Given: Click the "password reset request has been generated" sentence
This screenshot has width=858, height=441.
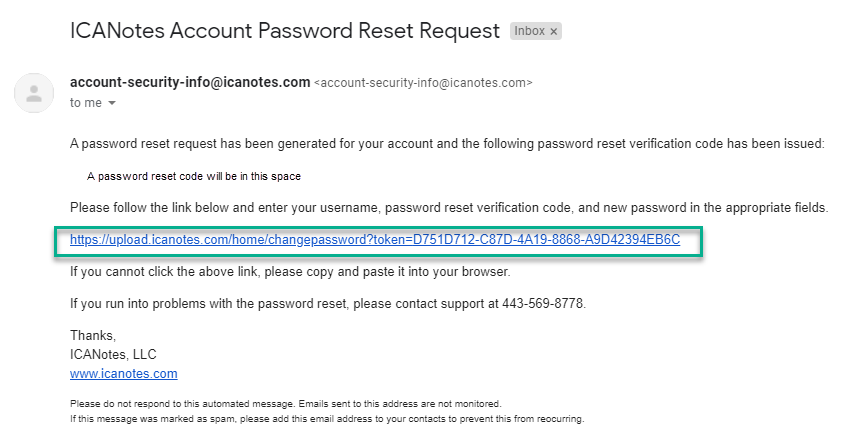Looking at the screenshot, I should coord(447,144).
